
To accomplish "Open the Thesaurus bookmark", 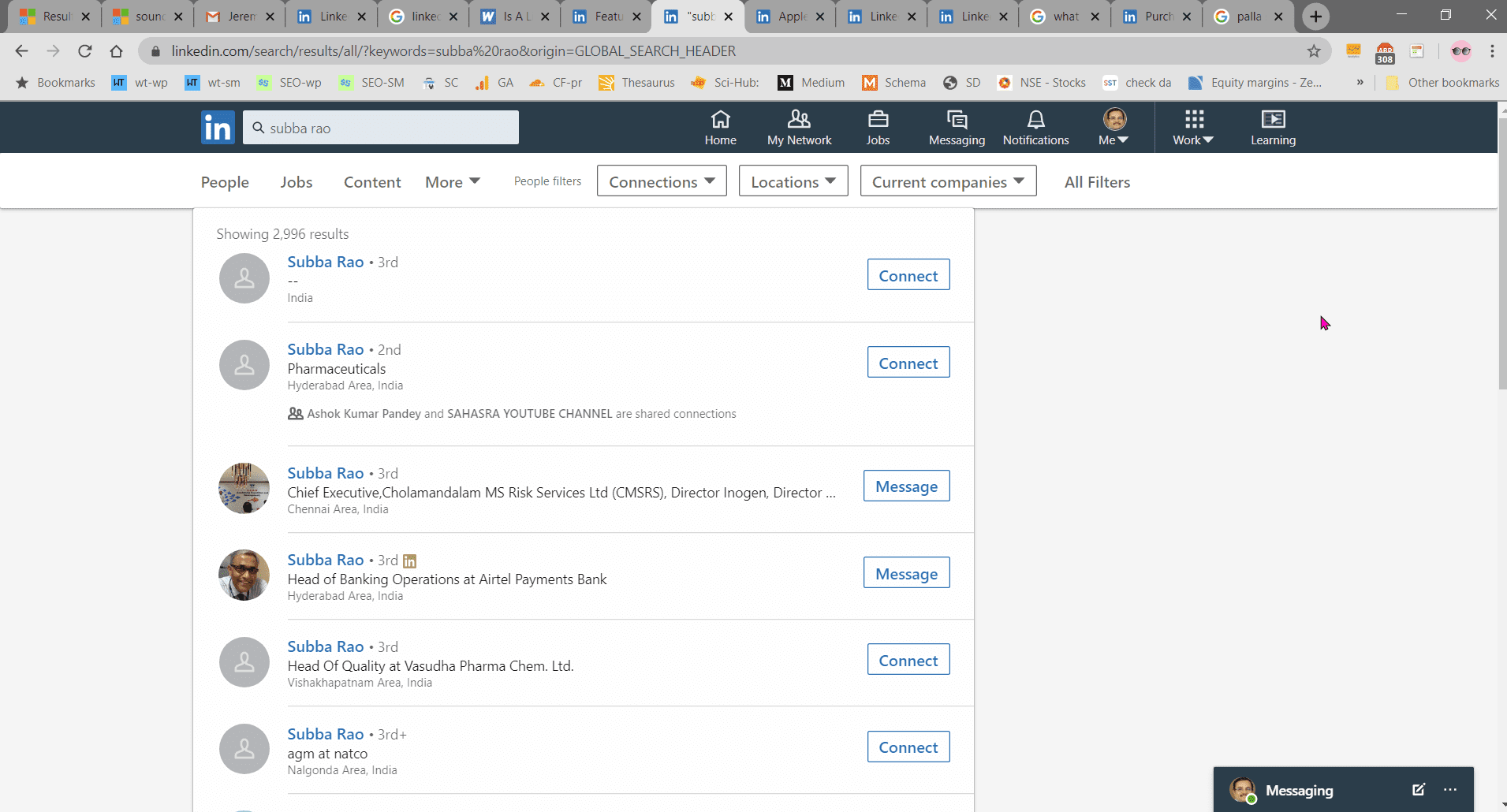I will tap(636, 83).
